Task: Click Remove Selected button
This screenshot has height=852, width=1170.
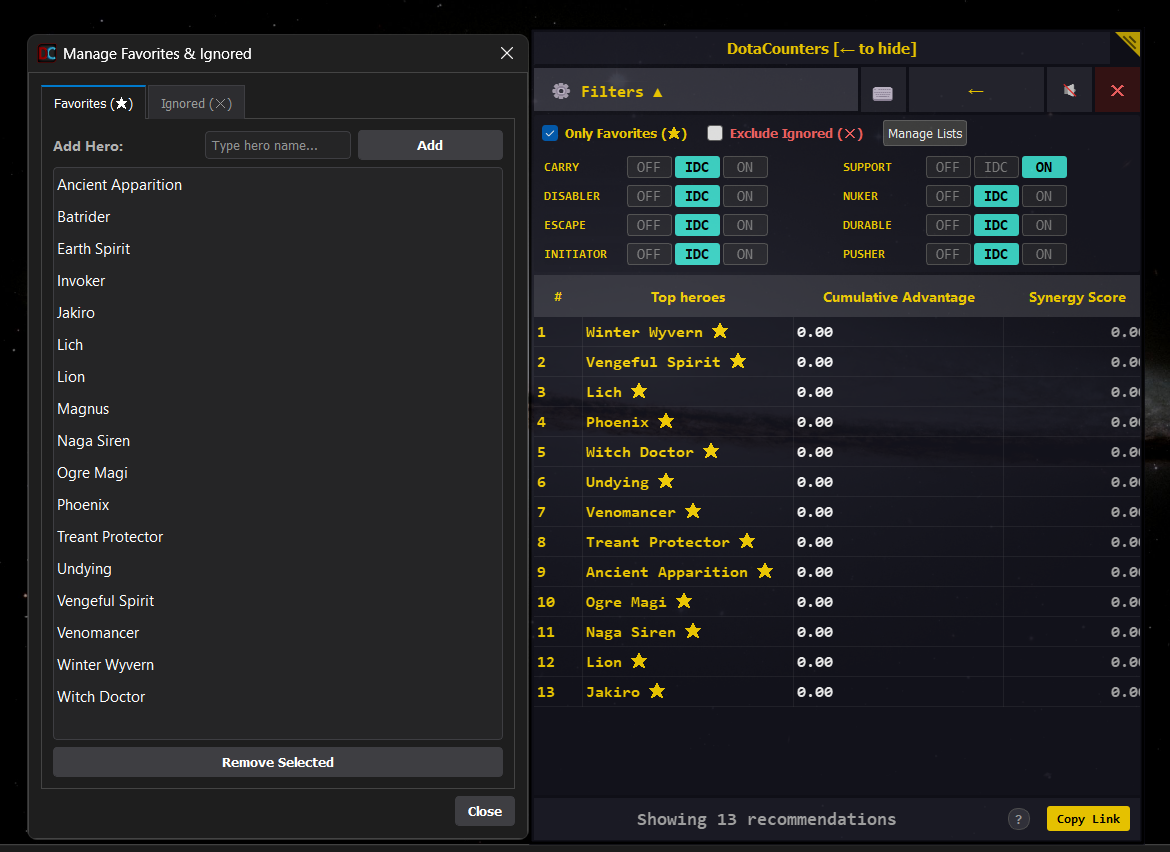Action: (278, 762)
